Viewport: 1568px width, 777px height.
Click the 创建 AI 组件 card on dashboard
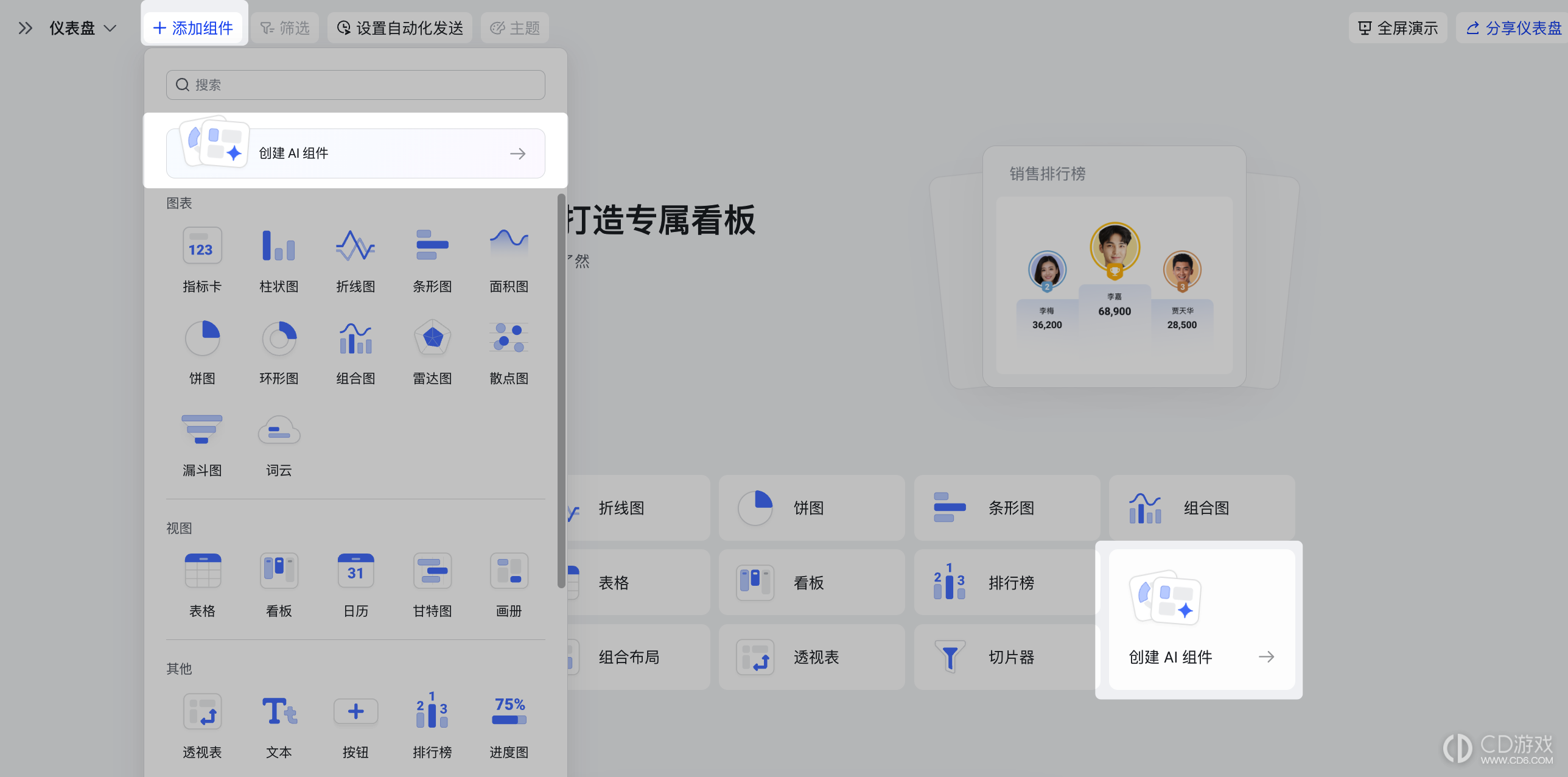1202,619
